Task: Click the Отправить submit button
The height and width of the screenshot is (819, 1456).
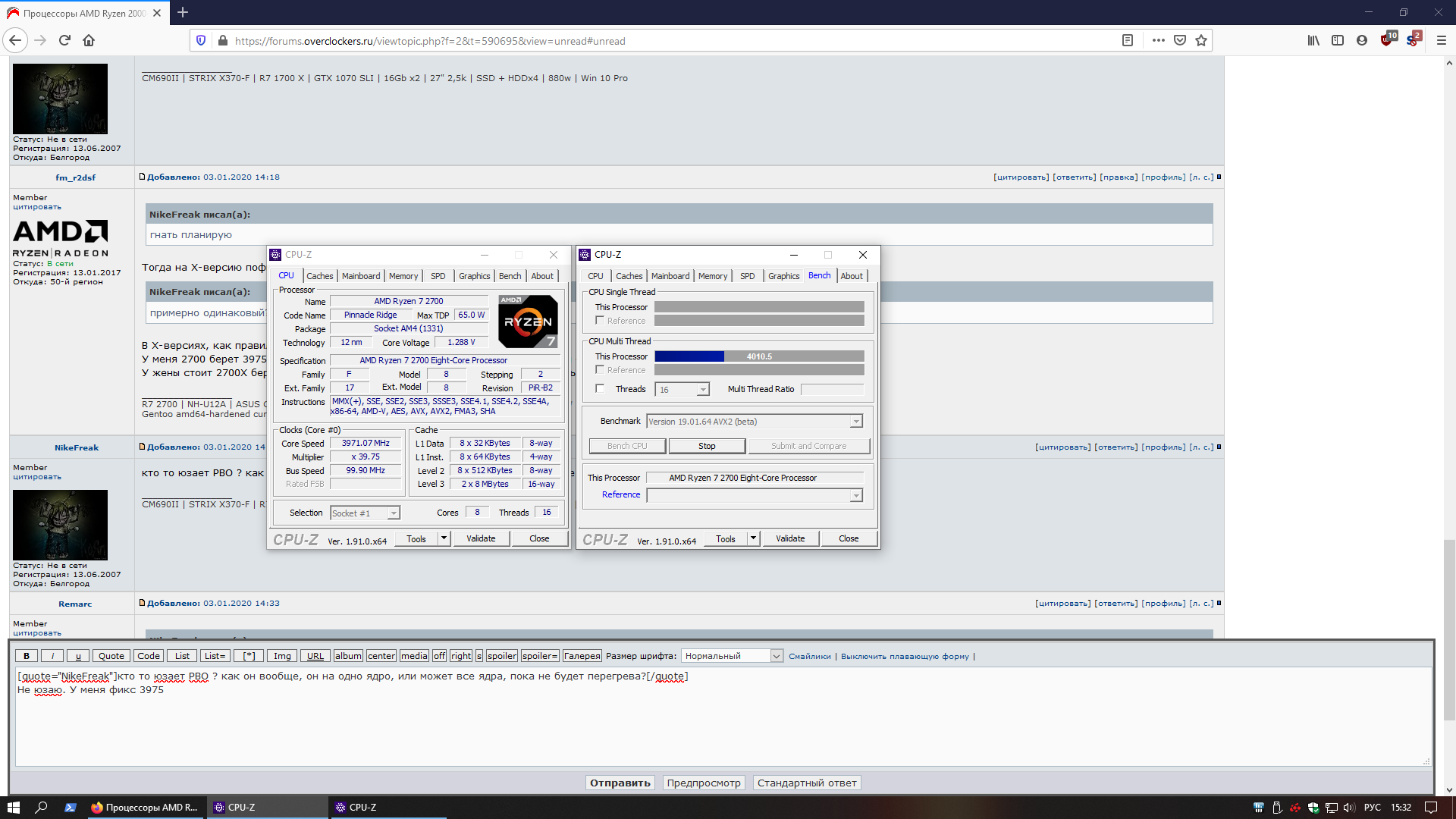Action: click(x=620, y=783)
